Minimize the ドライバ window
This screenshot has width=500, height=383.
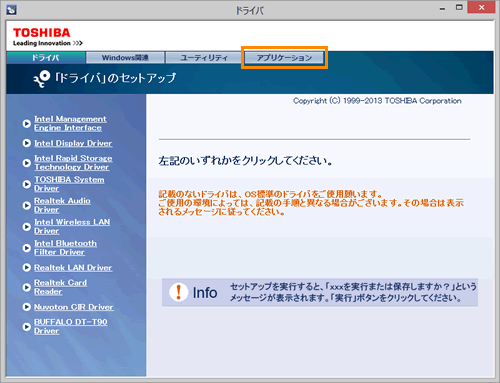[x=442, y=8]
